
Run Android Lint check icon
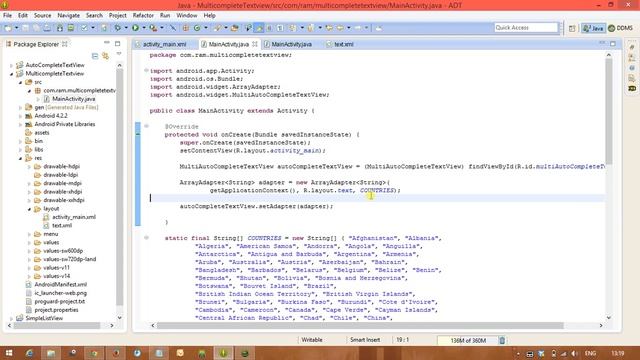click(84, 28)
